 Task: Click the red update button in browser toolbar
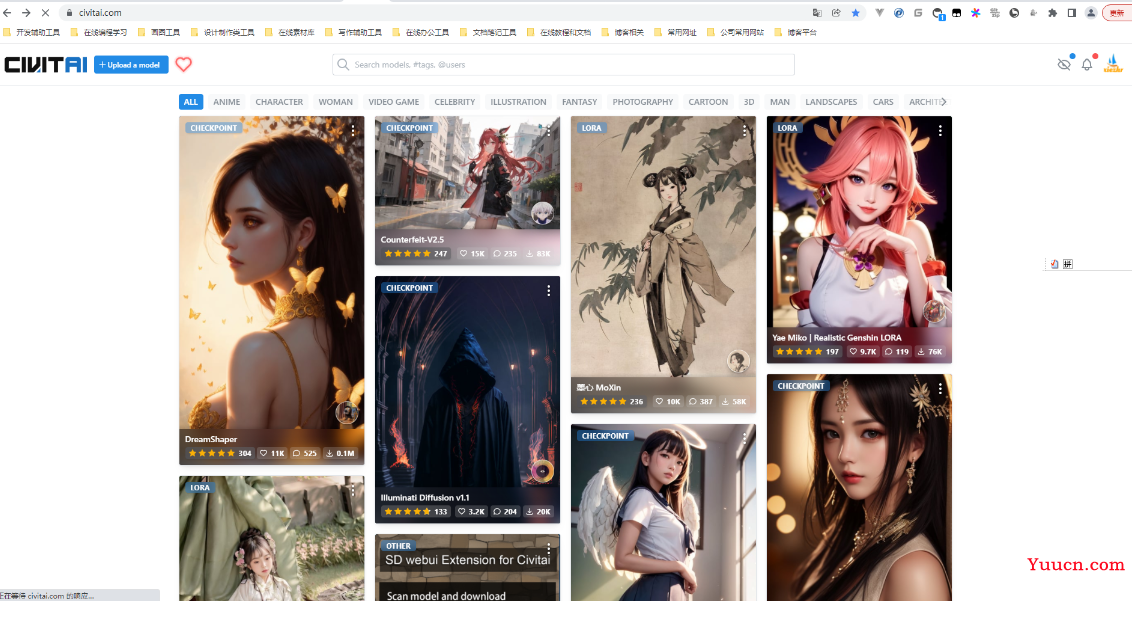pos(1117,12)
